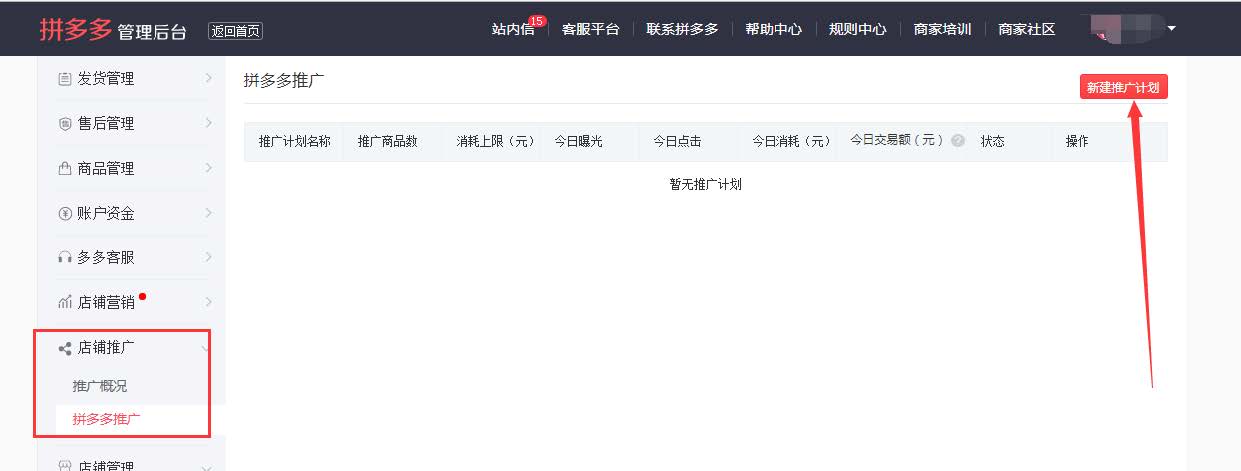The width and height of the screenshot is (1241, 471).
Task: Click the 拼多多推广 page title
Action: click(284, 81)
